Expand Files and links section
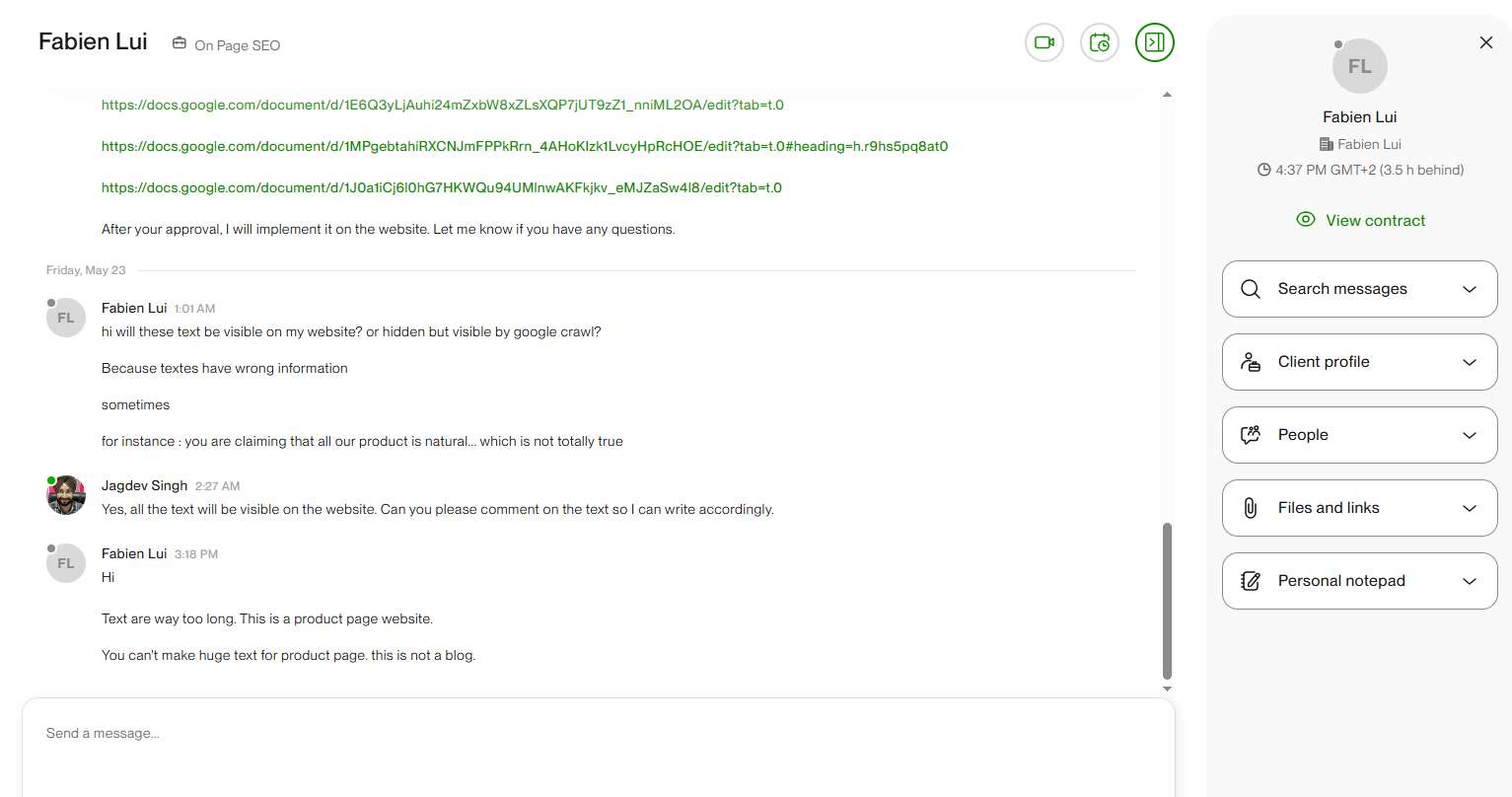 pos(1359,508)
